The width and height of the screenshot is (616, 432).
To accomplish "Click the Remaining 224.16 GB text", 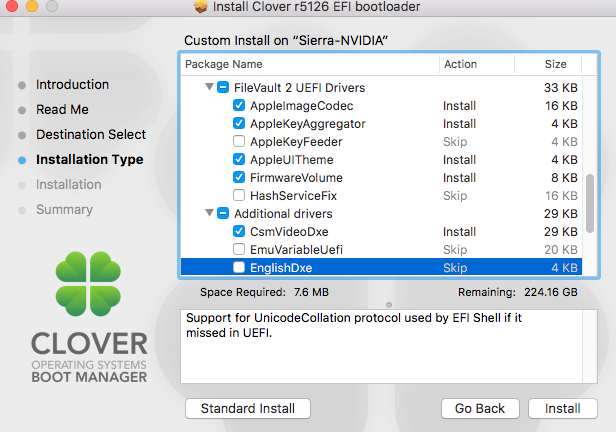I will (x=518, y=292).
